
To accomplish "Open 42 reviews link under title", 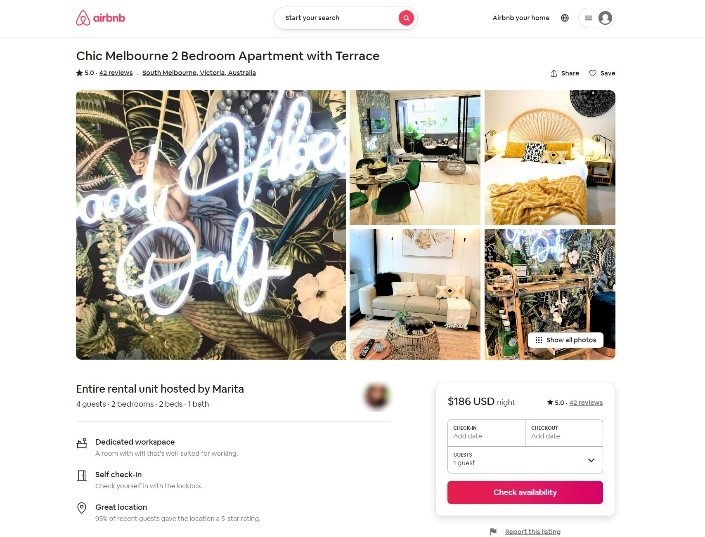I will pos(116,72).
